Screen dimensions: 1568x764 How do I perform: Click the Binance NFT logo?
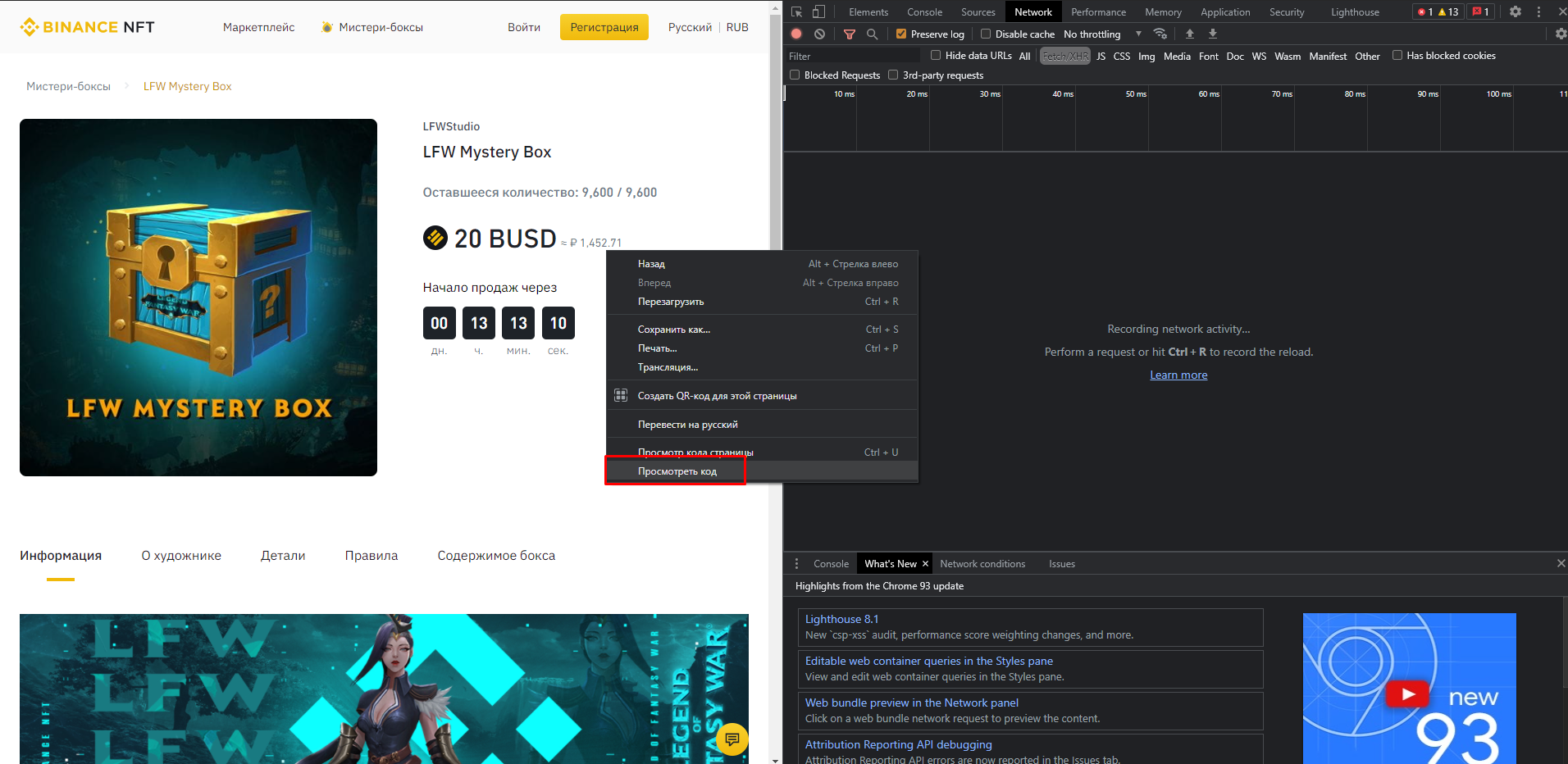[x=88, y=27]
